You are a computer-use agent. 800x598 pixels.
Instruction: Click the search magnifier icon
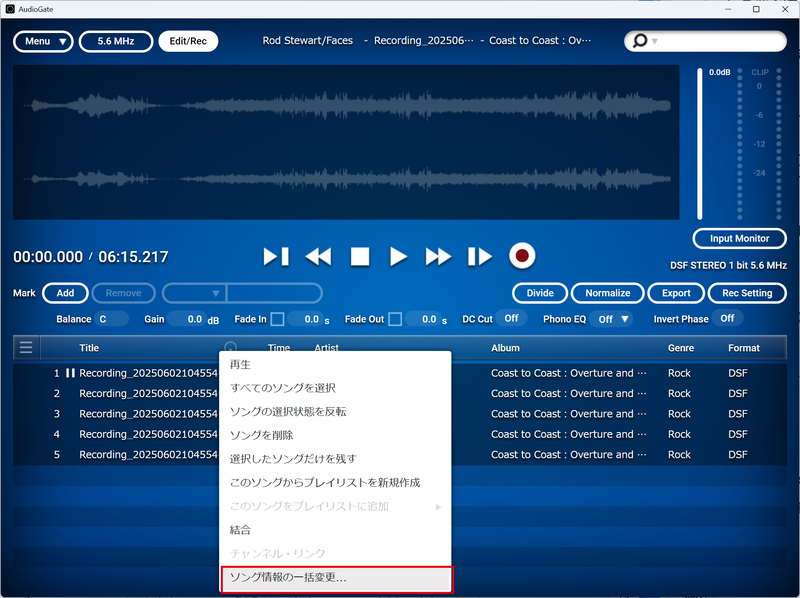click(640, 41)
